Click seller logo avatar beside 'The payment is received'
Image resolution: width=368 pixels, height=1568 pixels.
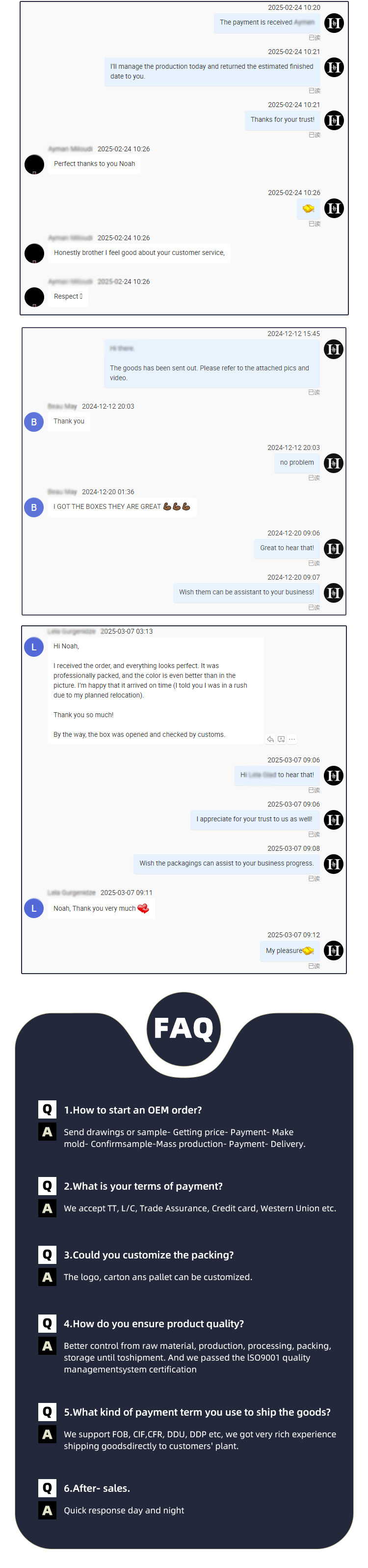(334, 23)
